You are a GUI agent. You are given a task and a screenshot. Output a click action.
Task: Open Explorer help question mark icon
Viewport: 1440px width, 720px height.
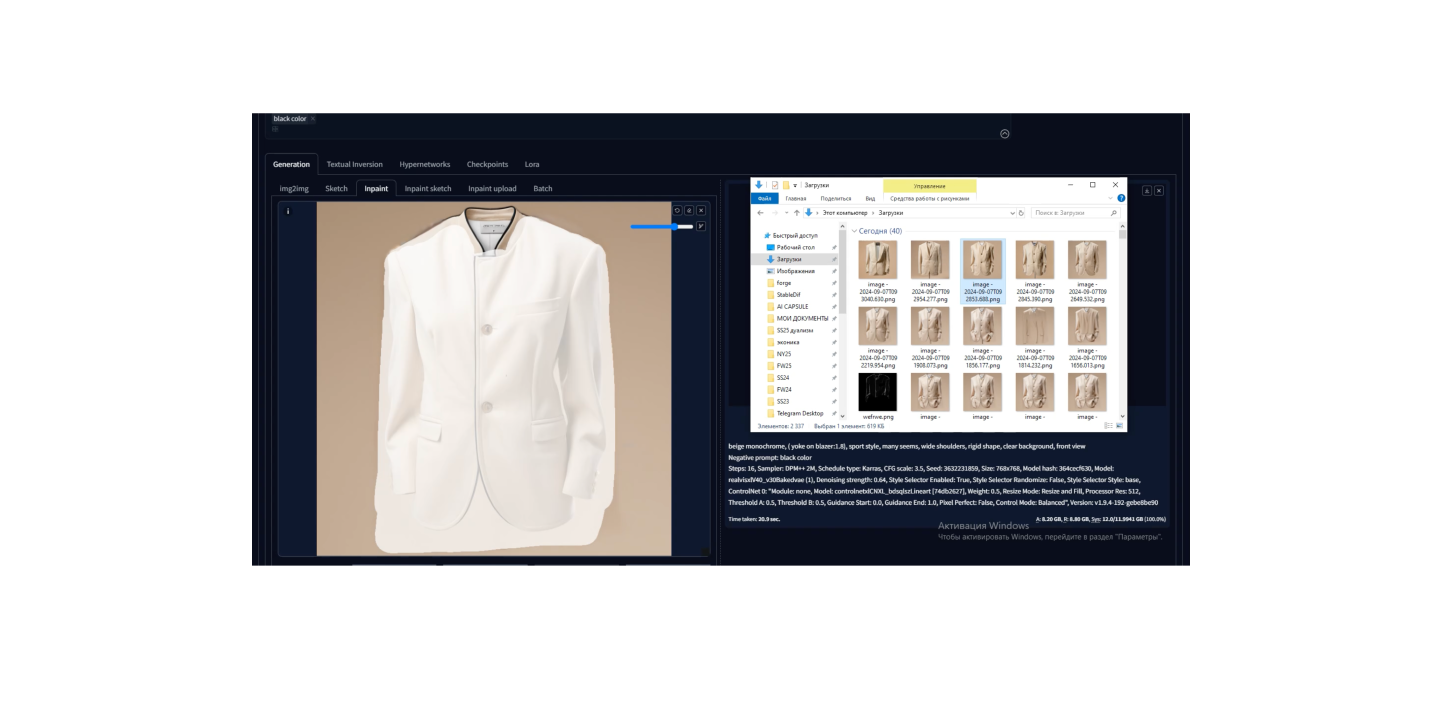(x=1121, y=198)
